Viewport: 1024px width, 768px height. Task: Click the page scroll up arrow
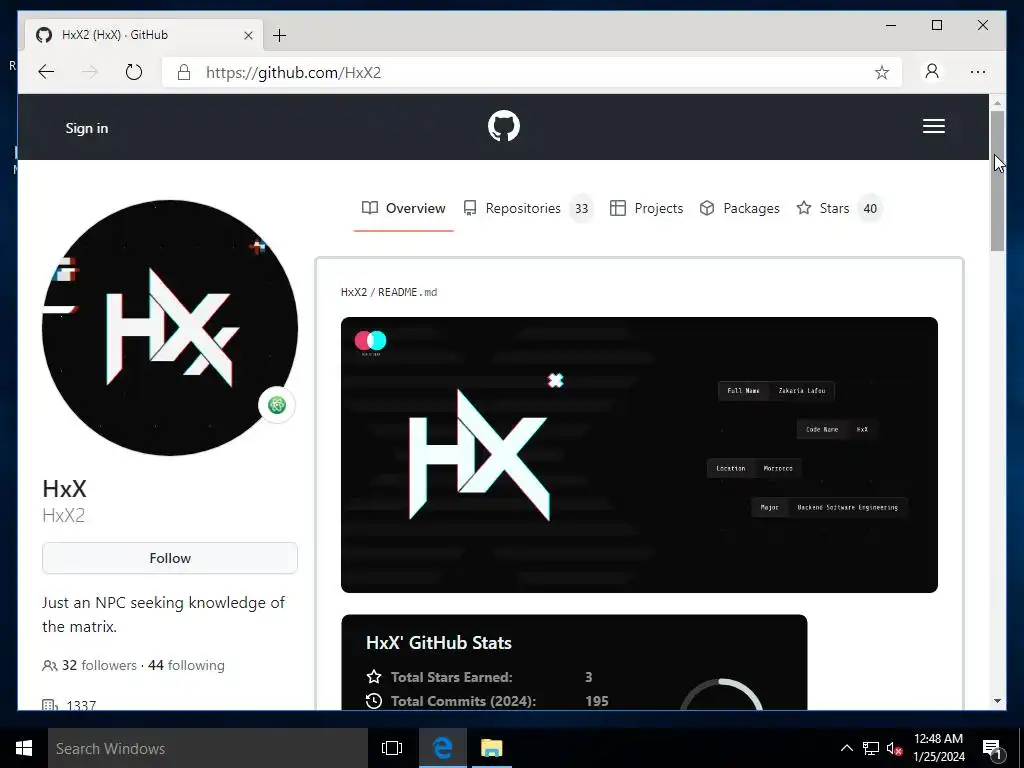(997, 103)
